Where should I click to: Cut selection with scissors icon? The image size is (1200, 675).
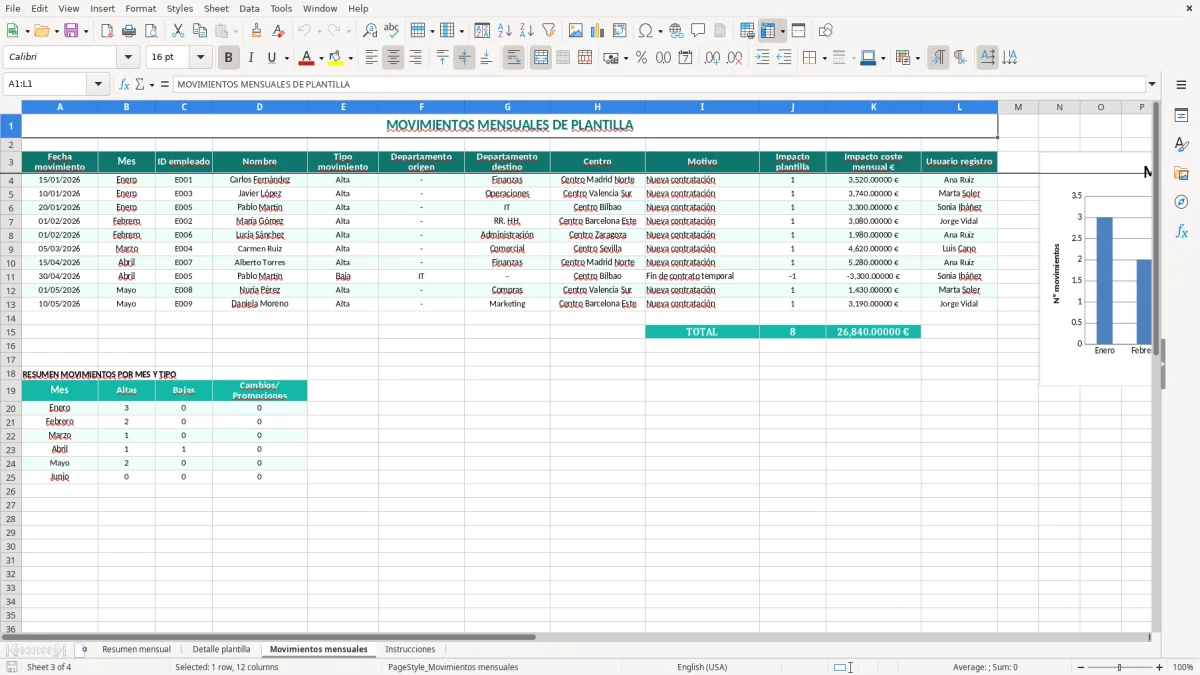(178, 31)
